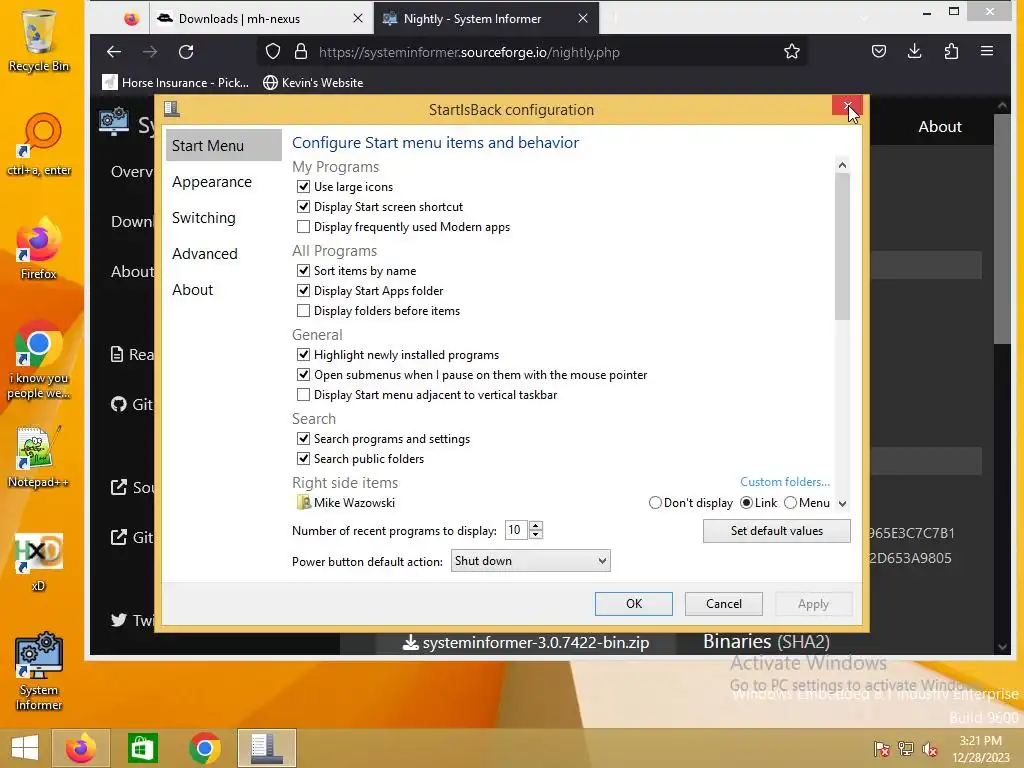Select Don't display for Mike Wazowski
This screenshot has height=768, width=1024.
pyautogui.click(x=655, y=503)
